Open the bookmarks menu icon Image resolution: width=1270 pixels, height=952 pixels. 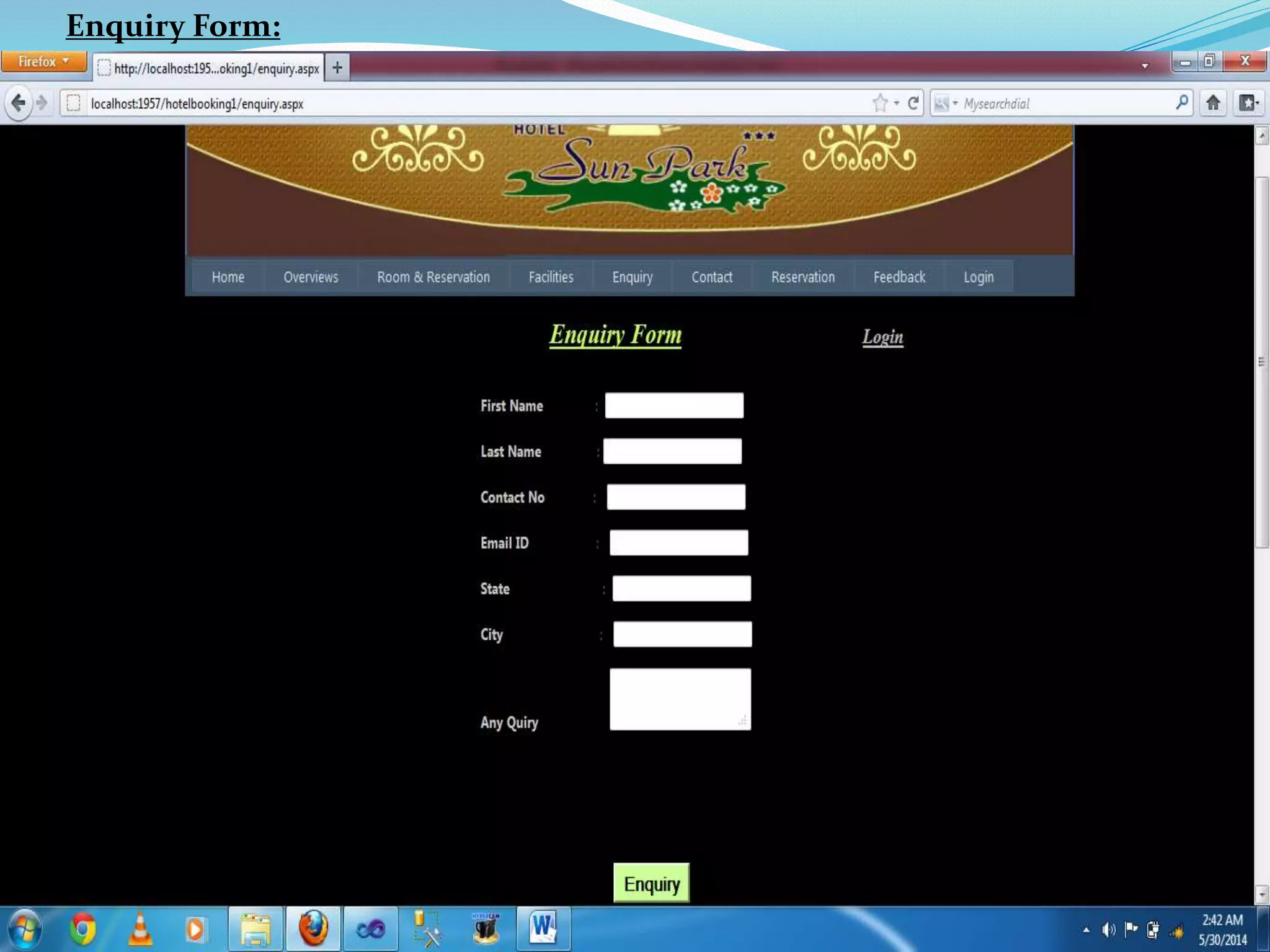[x=1248, y=103]
